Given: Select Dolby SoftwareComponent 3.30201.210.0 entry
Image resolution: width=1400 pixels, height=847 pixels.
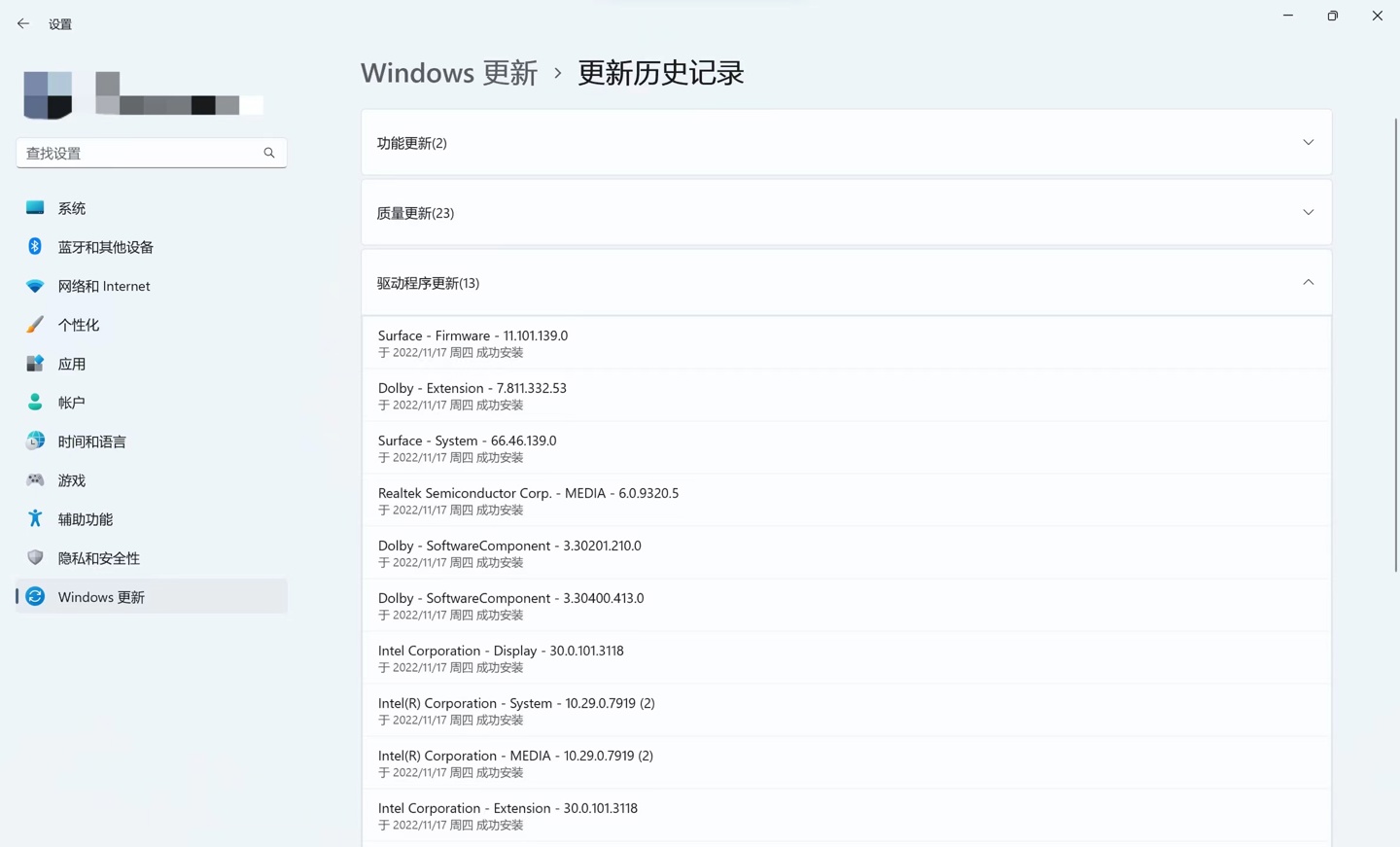Looking at the screenshot, I should [846, 552].
